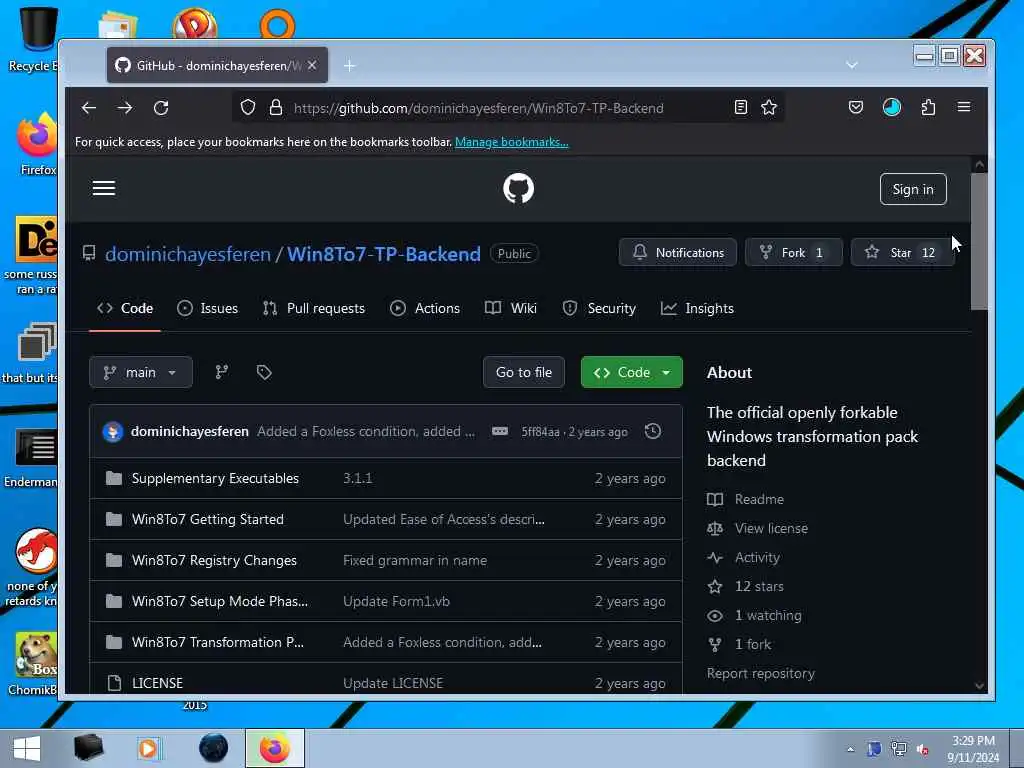
Task: Click the Report repository link
Action: (x=761, y=673)
